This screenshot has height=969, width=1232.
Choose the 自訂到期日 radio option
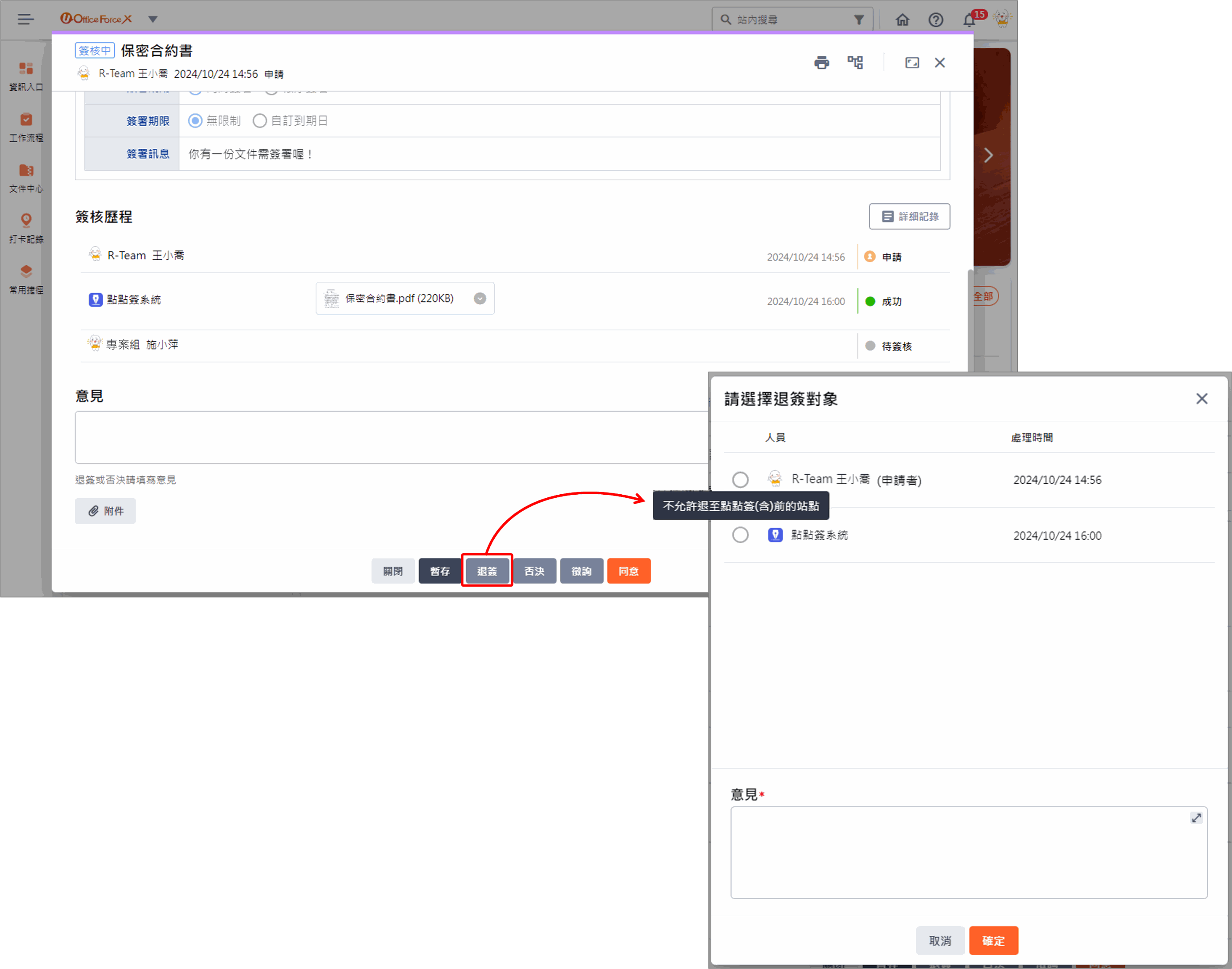[x=260, y=121]
